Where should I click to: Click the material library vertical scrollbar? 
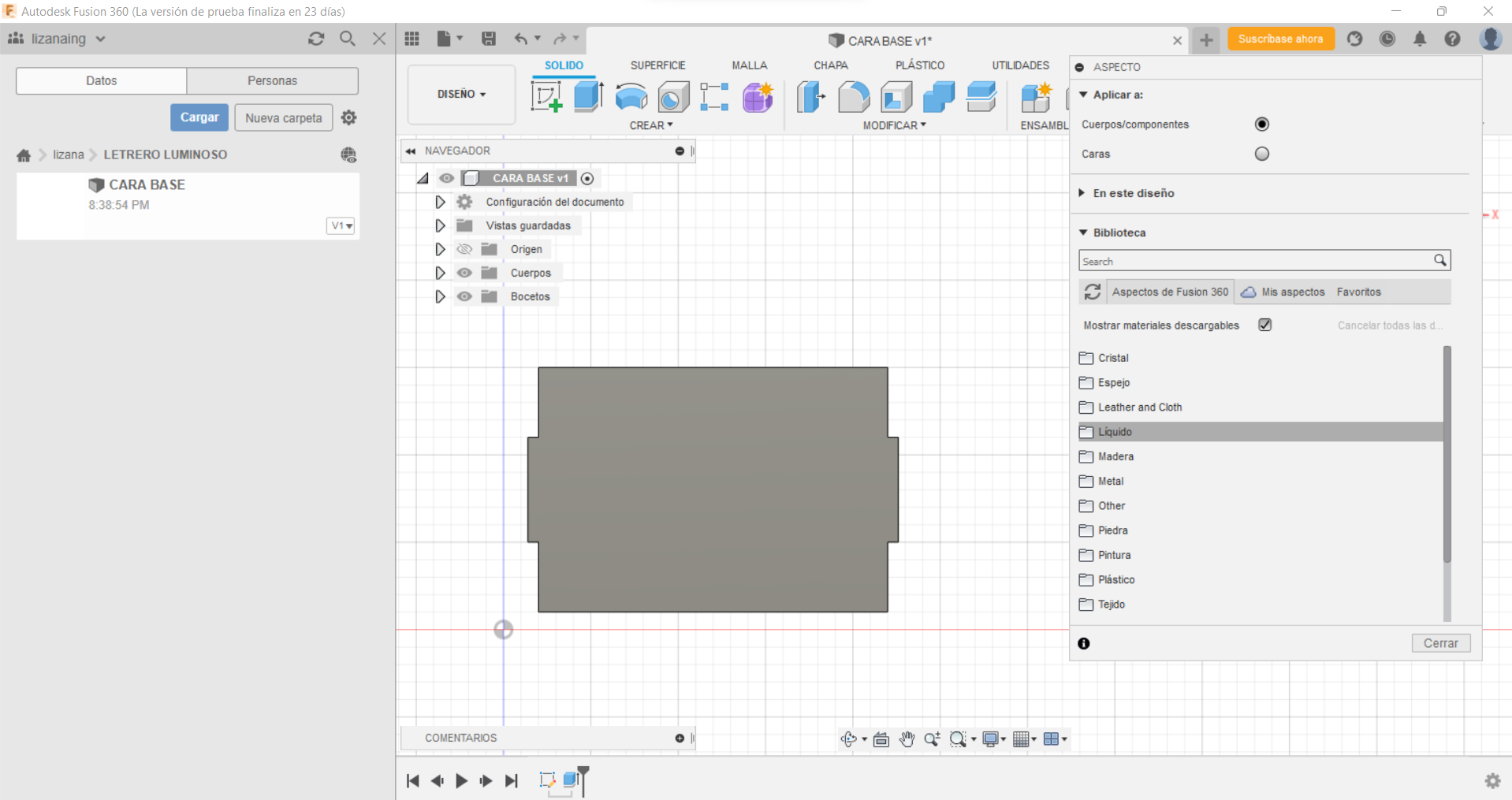click(x=1447, y=454)
